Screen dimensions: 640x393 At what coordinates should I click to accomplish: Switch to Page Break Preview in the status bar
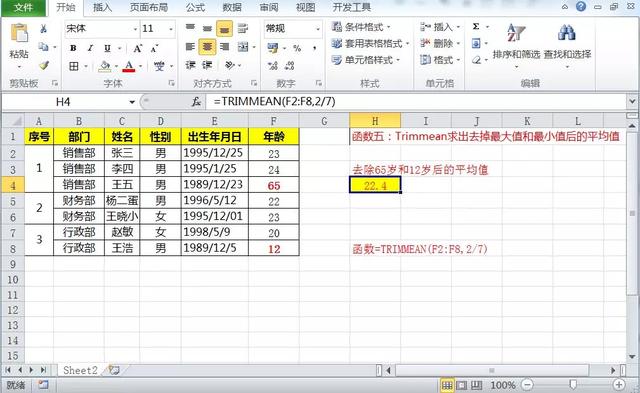tap(476, 385)
